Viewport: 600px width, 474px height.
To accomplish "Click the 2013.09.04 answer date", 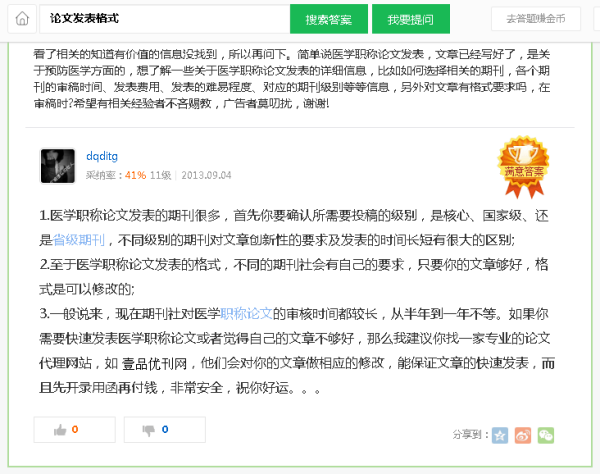I will [x=206, y=175].
